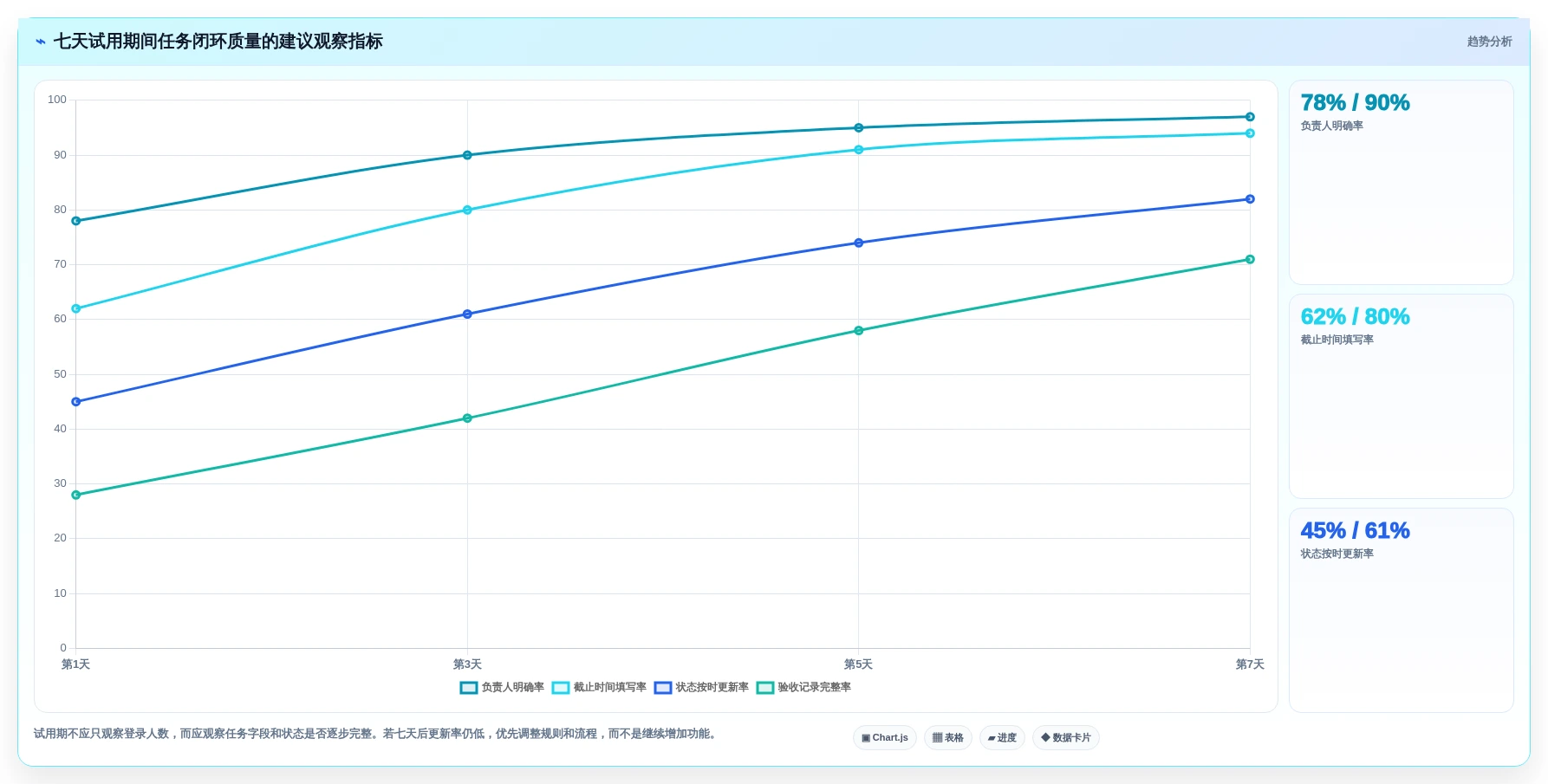Click 负责人明确率 data point at 第5天
This screenshot has width=1548, height=784.
point(859,128)
